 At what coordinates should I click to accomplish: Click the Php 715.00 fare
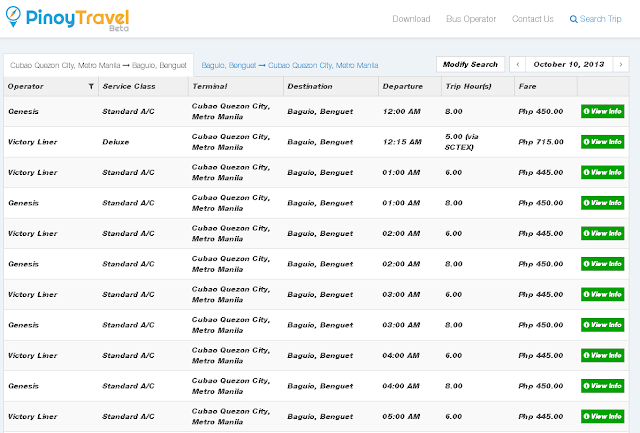[541, 142]
